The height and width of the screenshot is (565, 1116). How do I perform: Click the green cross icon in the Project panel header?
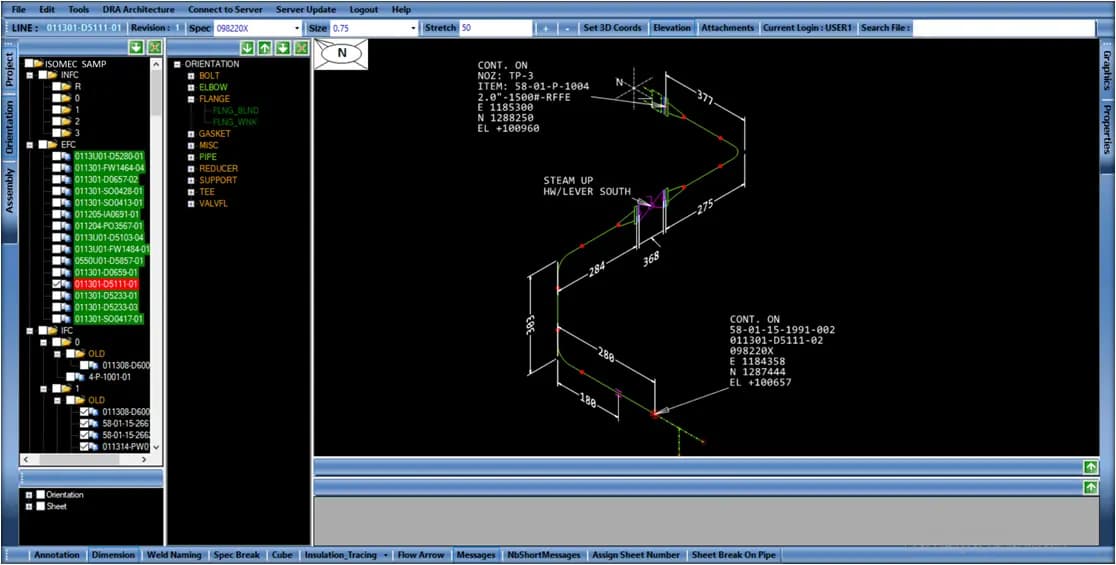[x=154, y=47]
